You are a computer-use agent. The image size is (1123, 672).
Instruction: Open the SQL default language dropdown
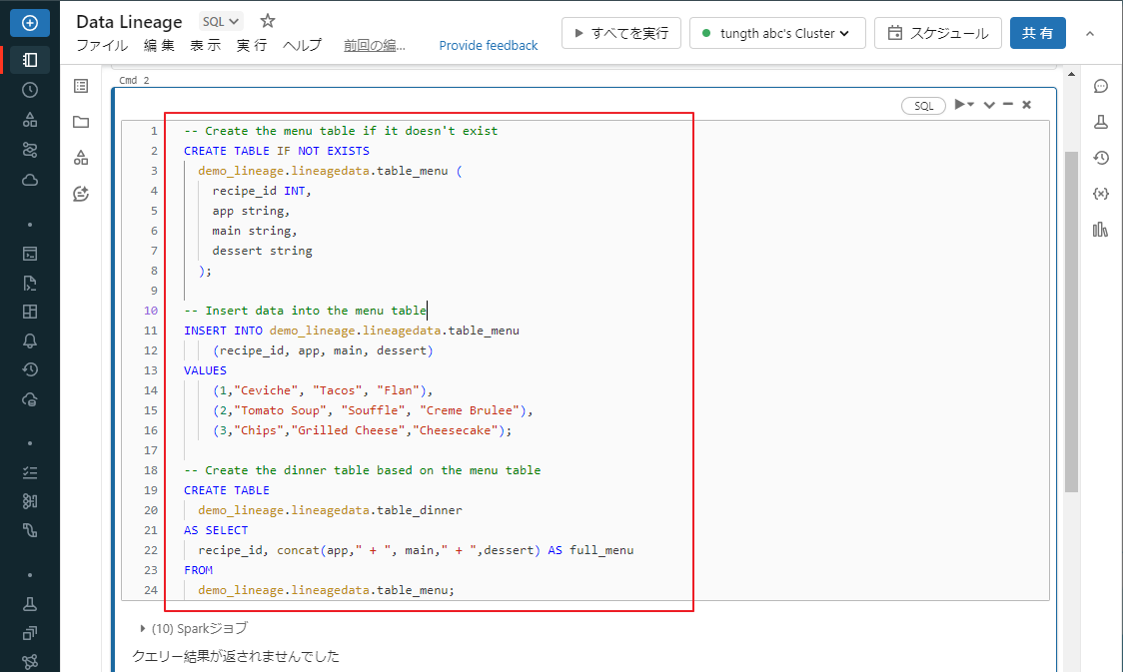[221, 21]
